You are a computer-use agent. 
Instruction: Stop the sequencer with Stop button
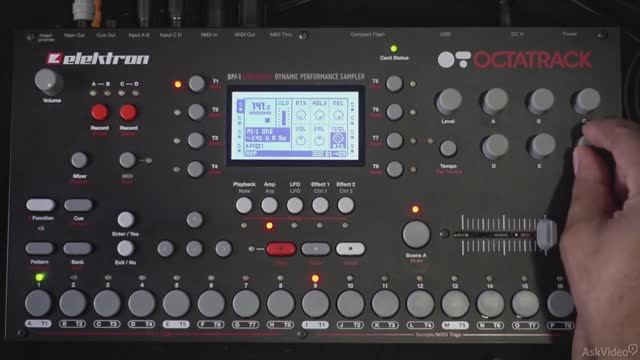tap(350, 249)
